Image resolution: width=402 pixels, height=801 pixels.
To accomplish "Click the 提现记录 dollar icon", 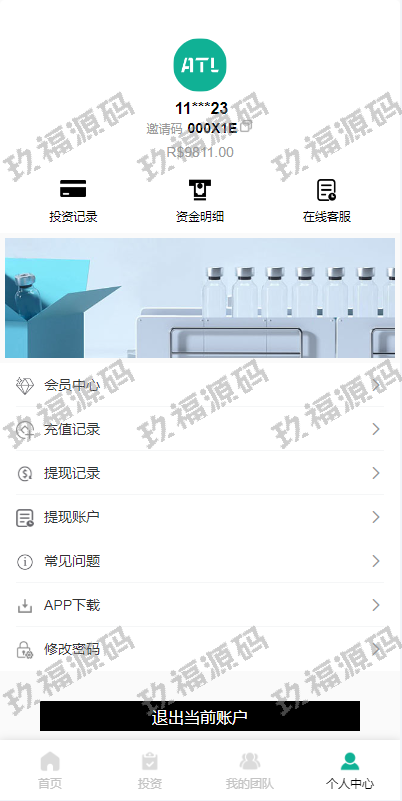I will [x=25, y=474].
